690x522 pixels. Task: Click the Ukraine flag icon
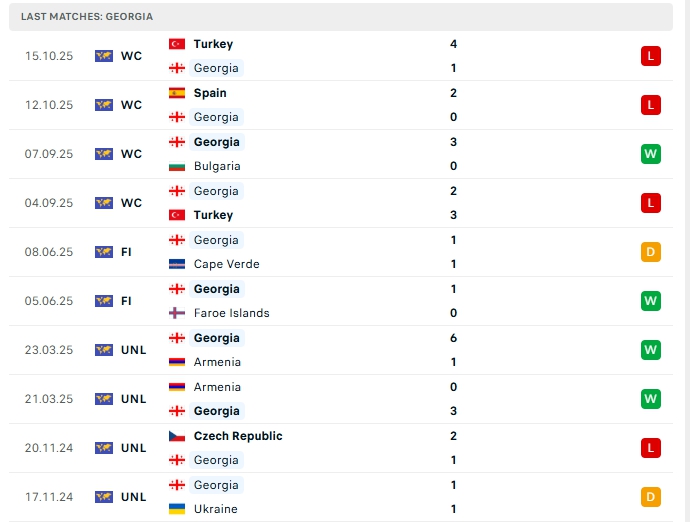(177, 509)
